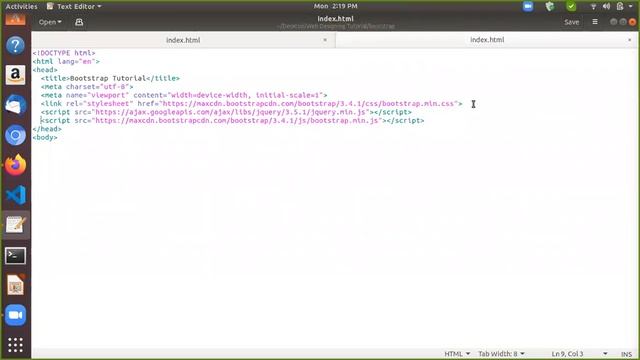Open the HTML language selector
The height and width of the screenshot is (360, 640).
(457, 354)
